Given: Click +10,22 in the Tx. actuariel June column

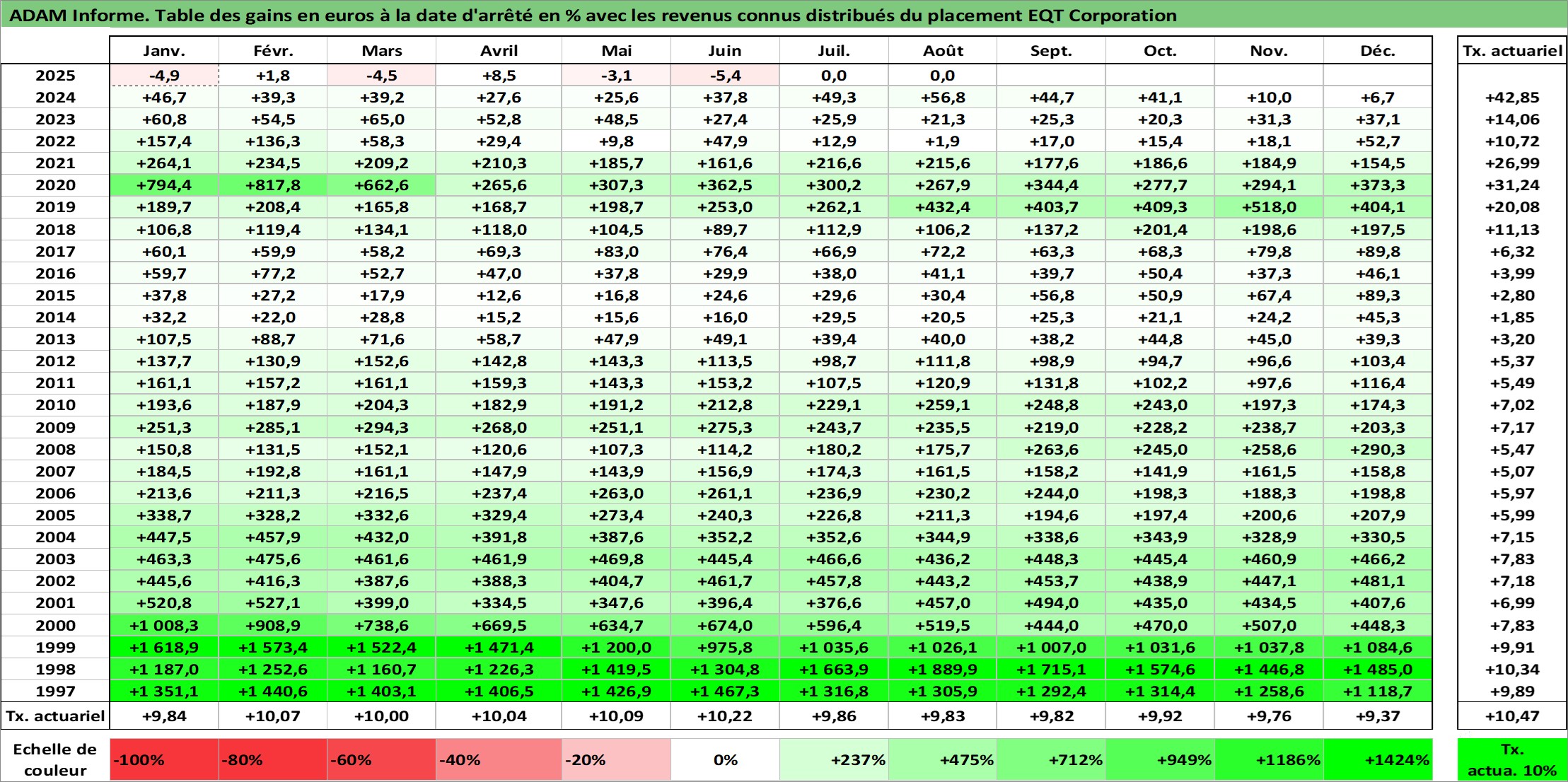Looking at the screenshot, I should coord(725,716).
